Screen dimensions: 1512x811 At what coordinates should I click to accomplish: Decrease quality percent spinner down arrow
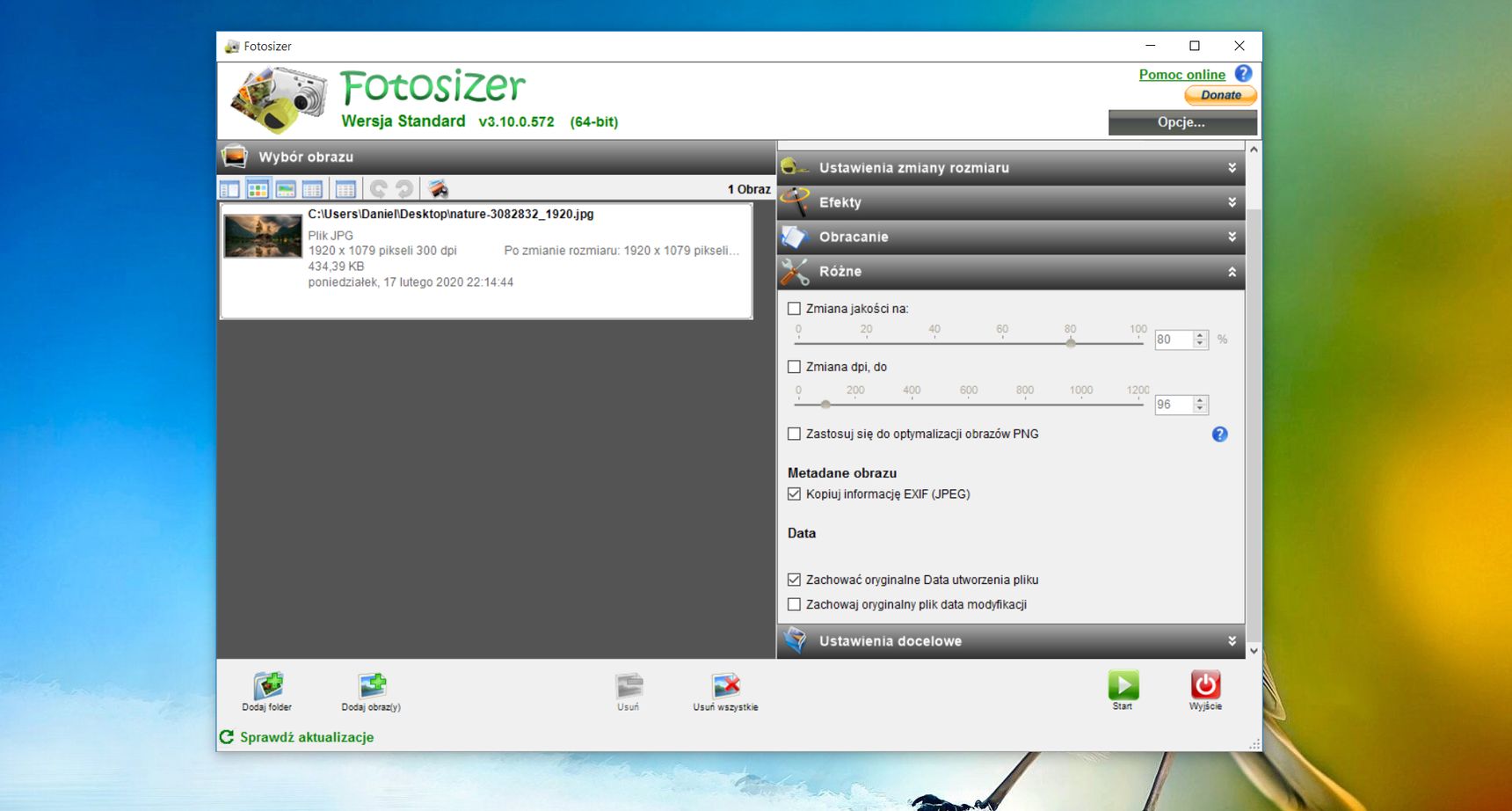tap(1200, 344)
